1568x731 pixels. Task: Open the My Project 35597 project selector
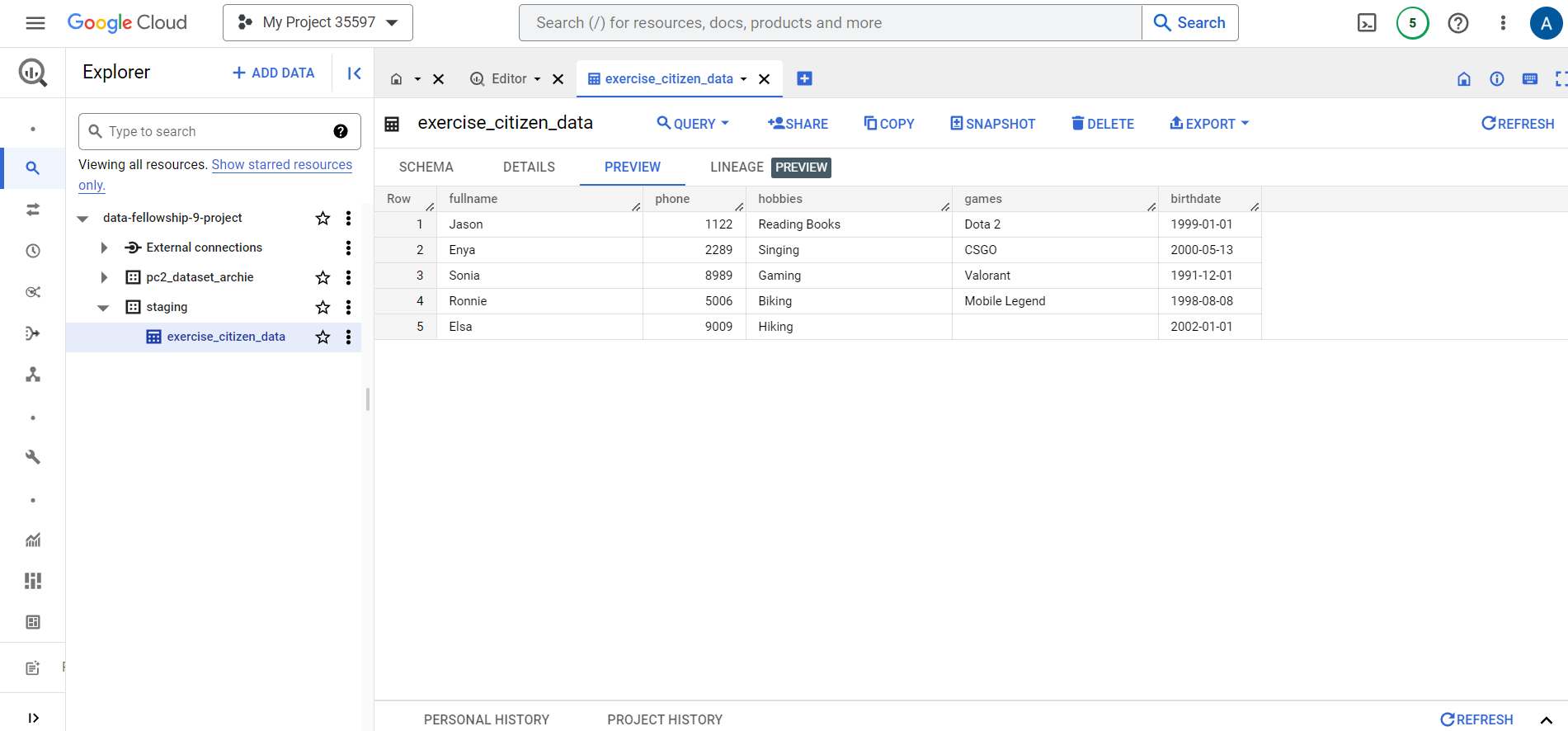click(x=318, y=22)
